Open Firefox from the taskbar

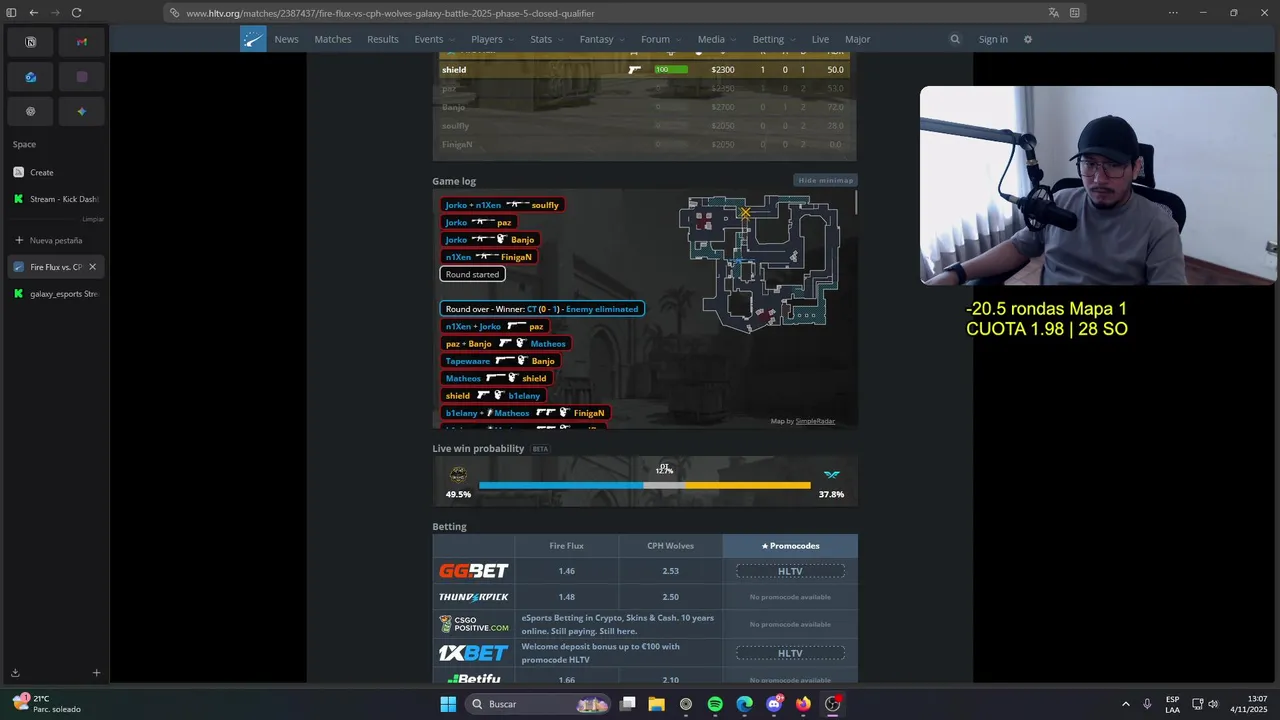coord(803,704)
